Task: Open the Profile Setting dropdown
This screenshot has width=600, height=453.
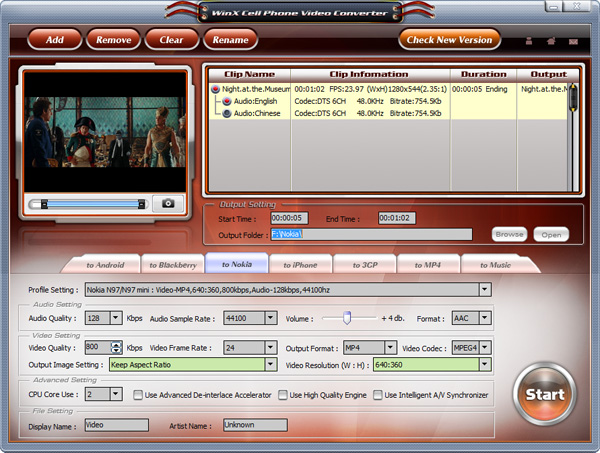Action: coord(485,290)
